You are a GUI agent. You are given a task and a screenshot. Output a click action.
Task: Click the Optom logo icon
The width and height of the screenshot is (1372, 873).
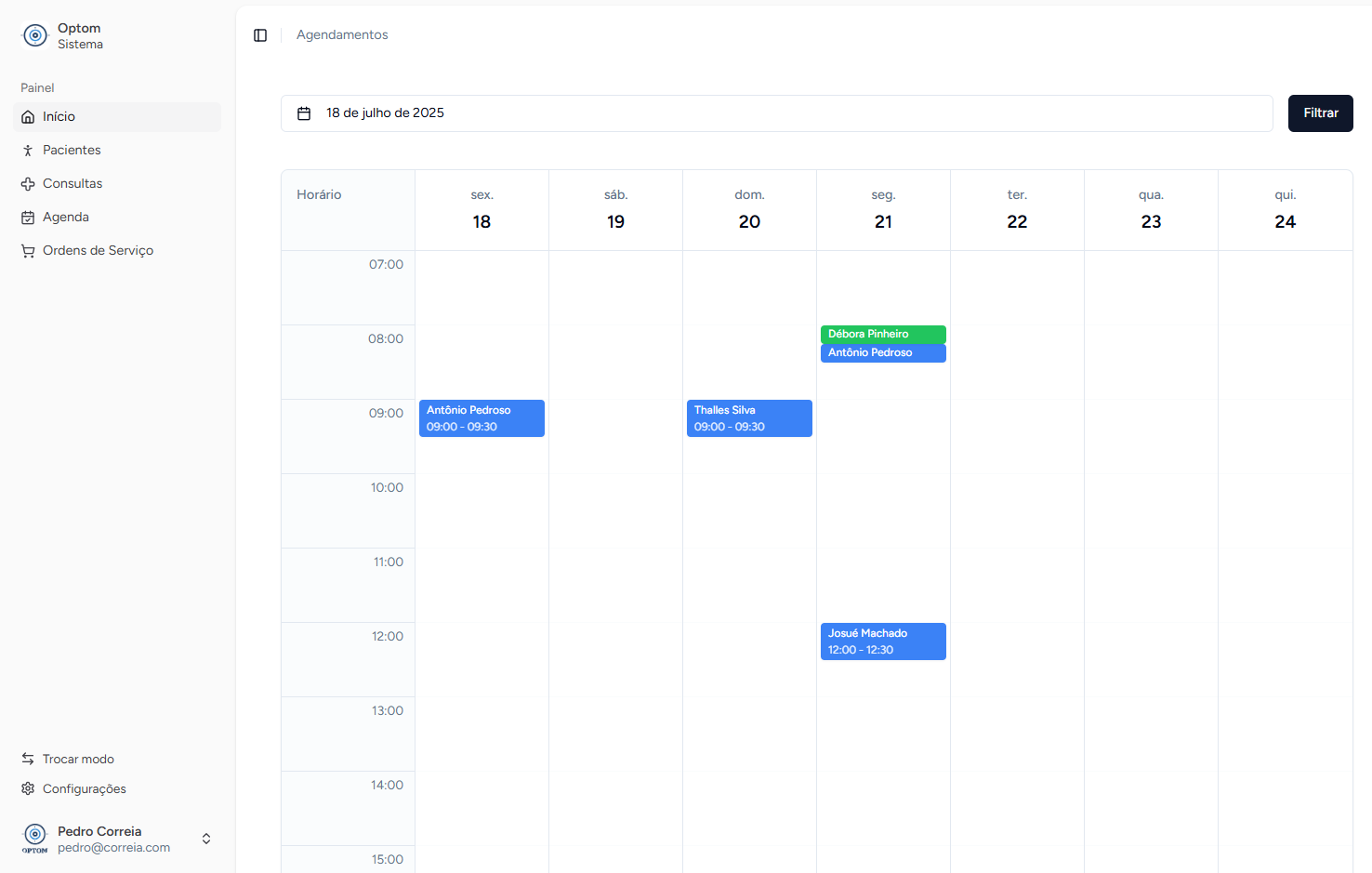[35, 35]
